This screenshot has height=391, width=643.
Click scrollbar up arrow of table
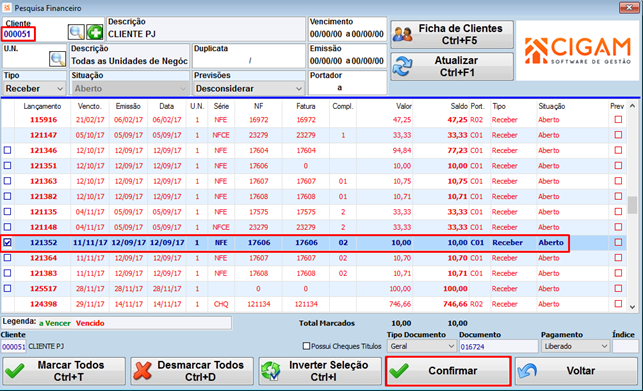(632, 106)
